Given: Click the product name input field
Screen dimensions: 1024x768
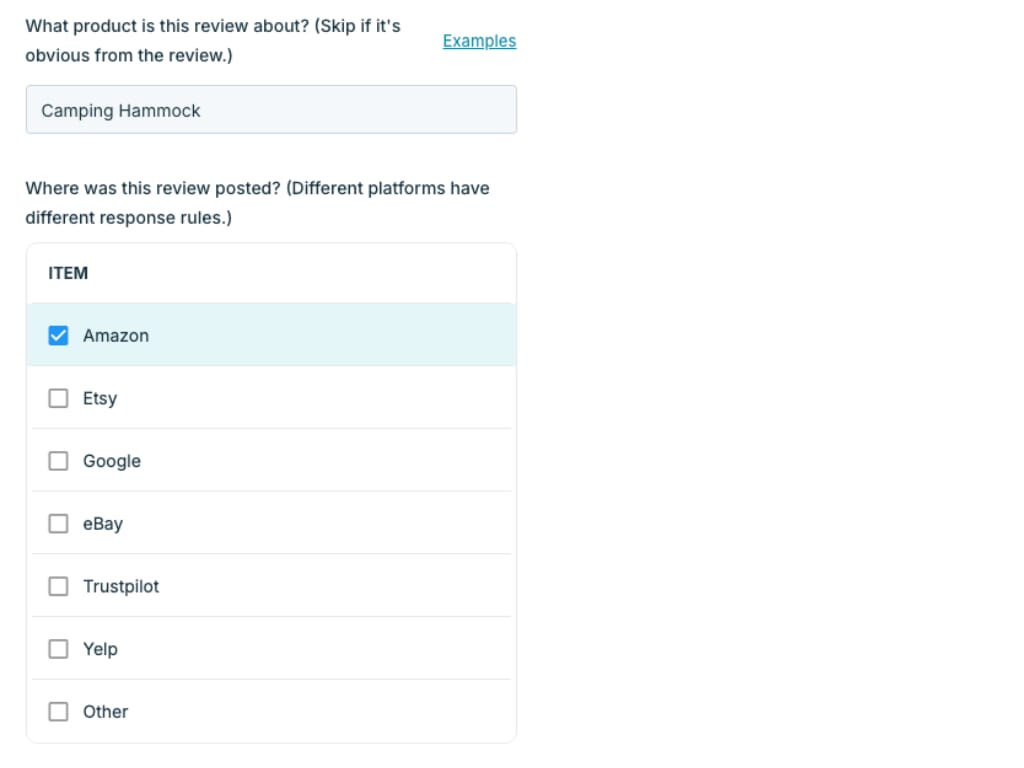Looking at the screenshot, I should (x=271, y=110).
